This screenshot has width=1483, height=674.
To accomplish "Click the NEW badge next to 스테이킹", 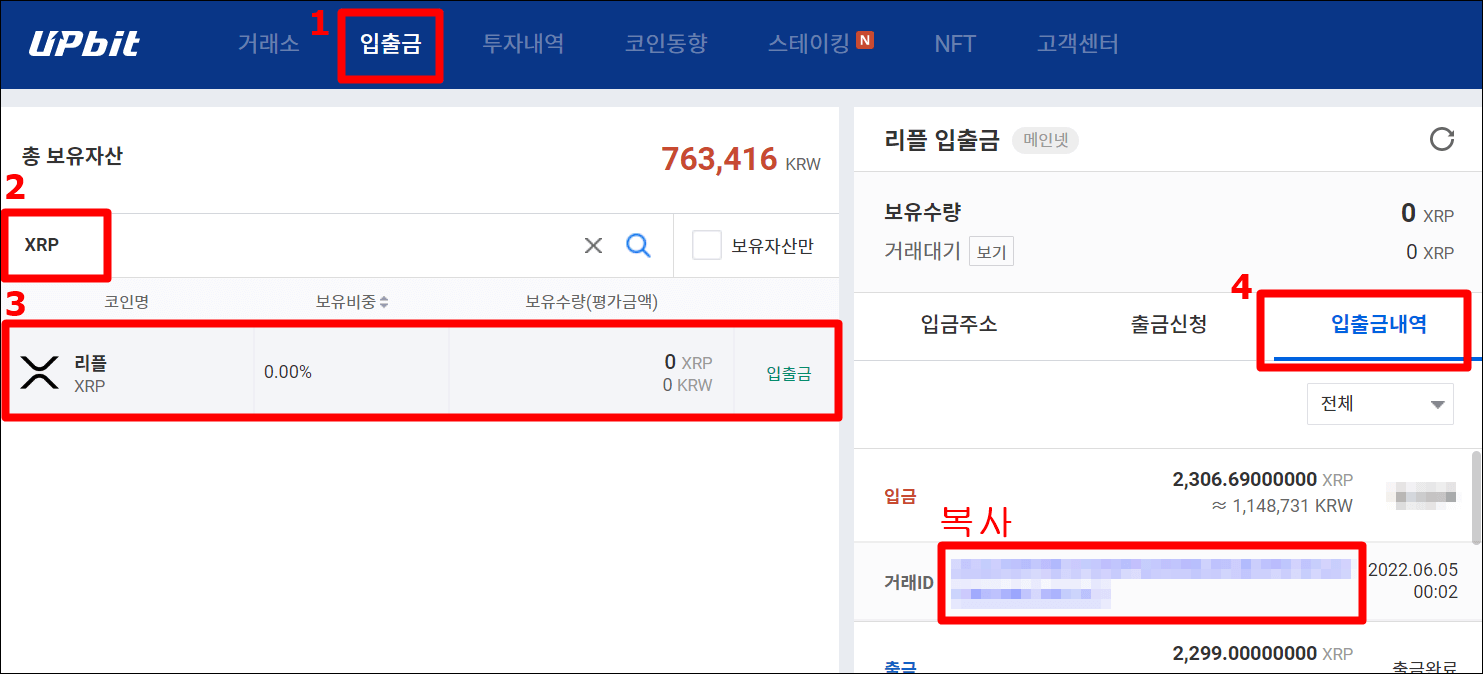I will [x=866, y=43].
